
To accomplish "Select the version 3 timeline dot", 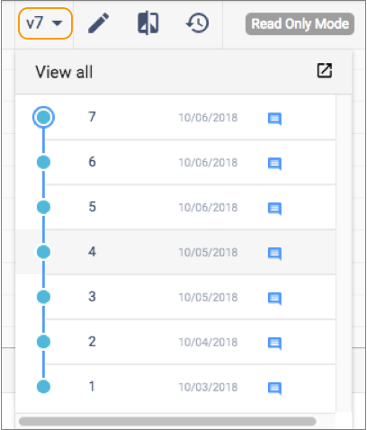I will tap(43, 297).
